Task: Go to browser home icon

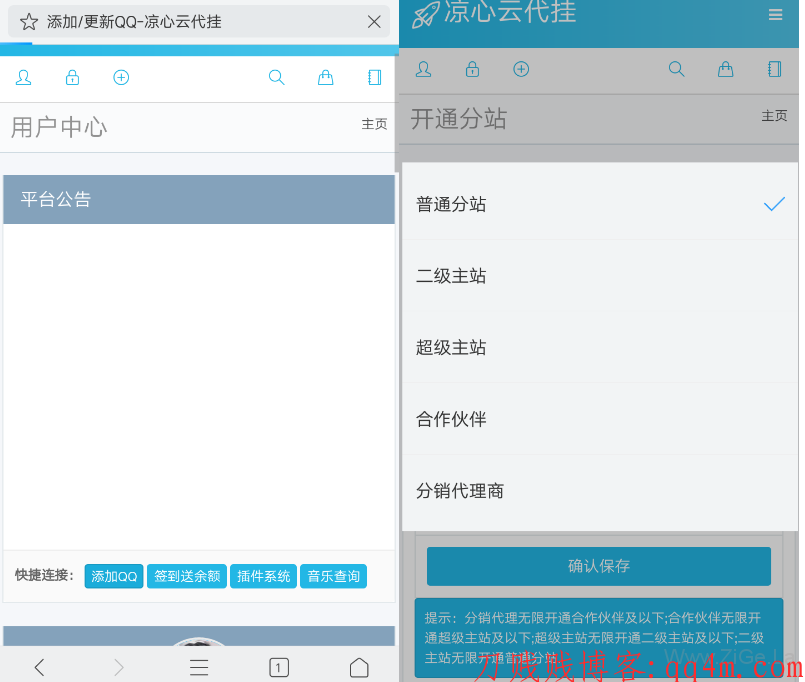Action: coord(359,668)
